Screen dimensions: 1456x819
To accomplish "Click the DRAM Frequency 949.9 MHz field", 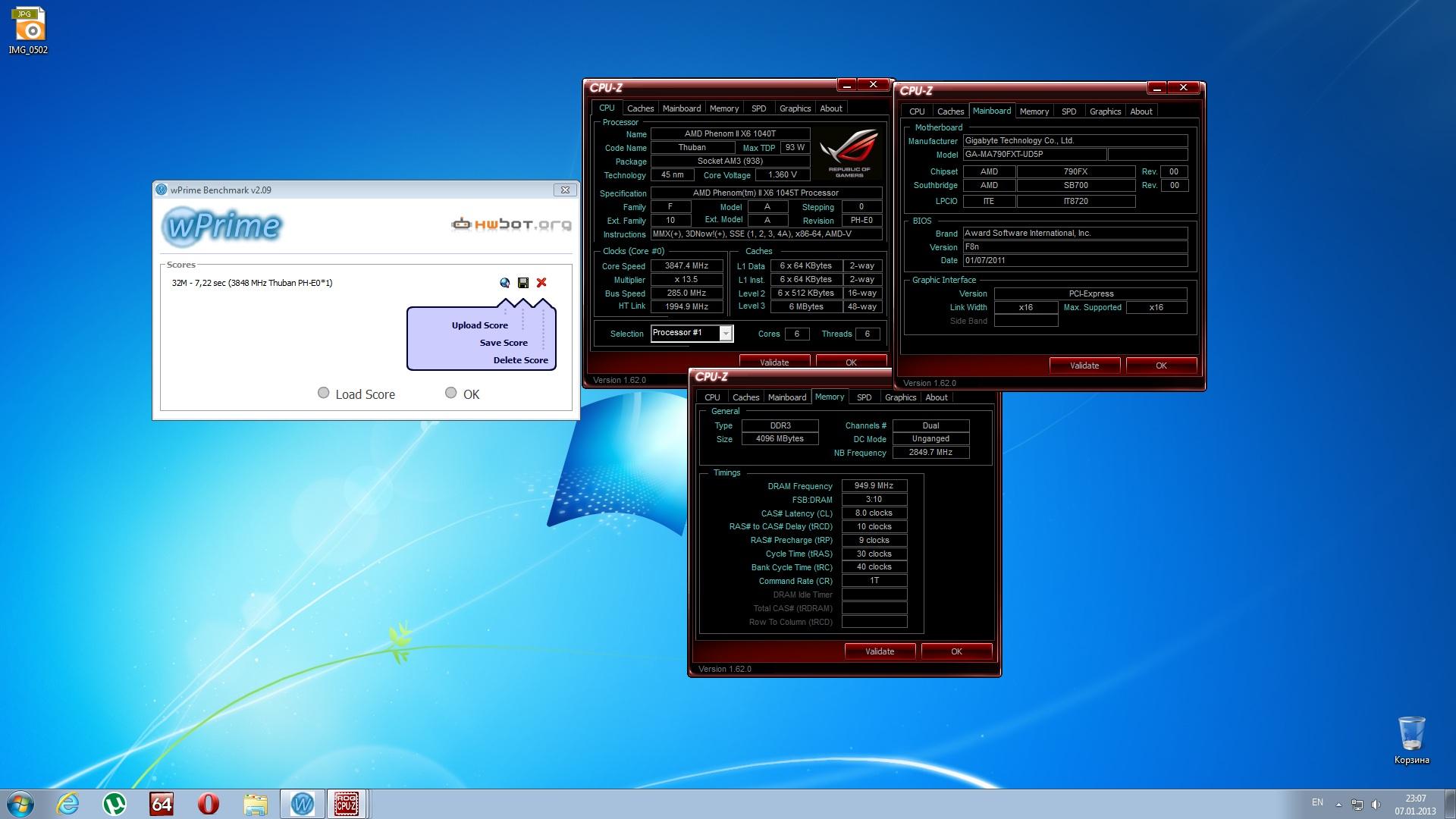I will point(874,486).
